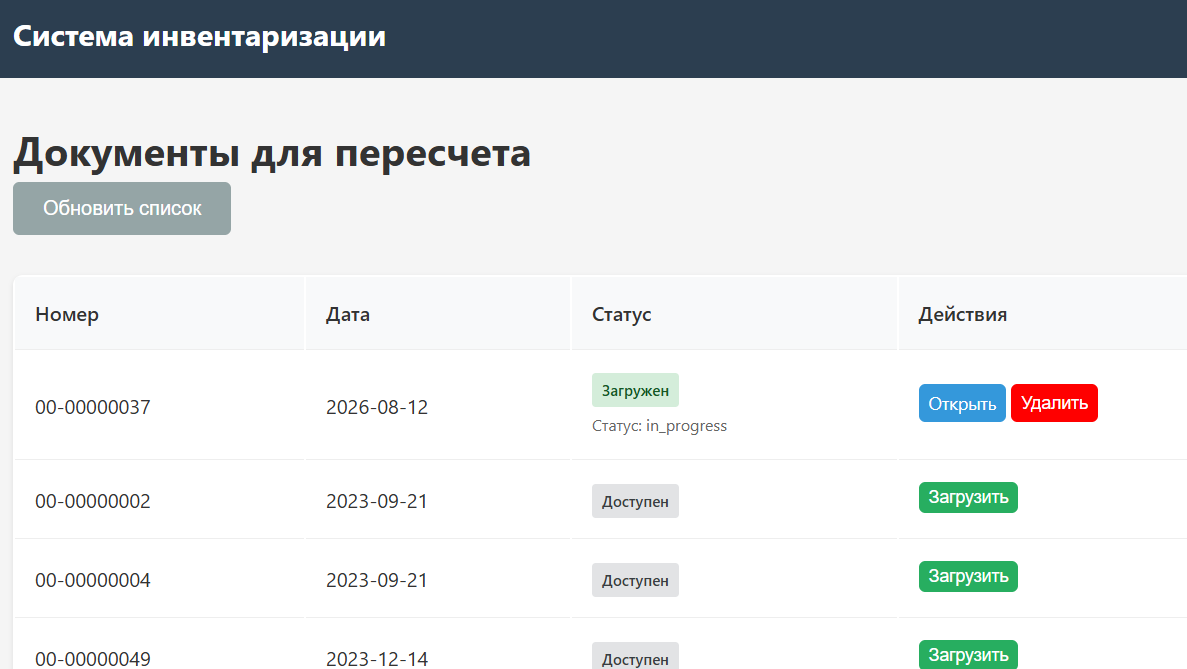This screenshot has width=1187, height=669.
Task: Load document 00-00000002 via Загрузить
Action: [968, 497]
